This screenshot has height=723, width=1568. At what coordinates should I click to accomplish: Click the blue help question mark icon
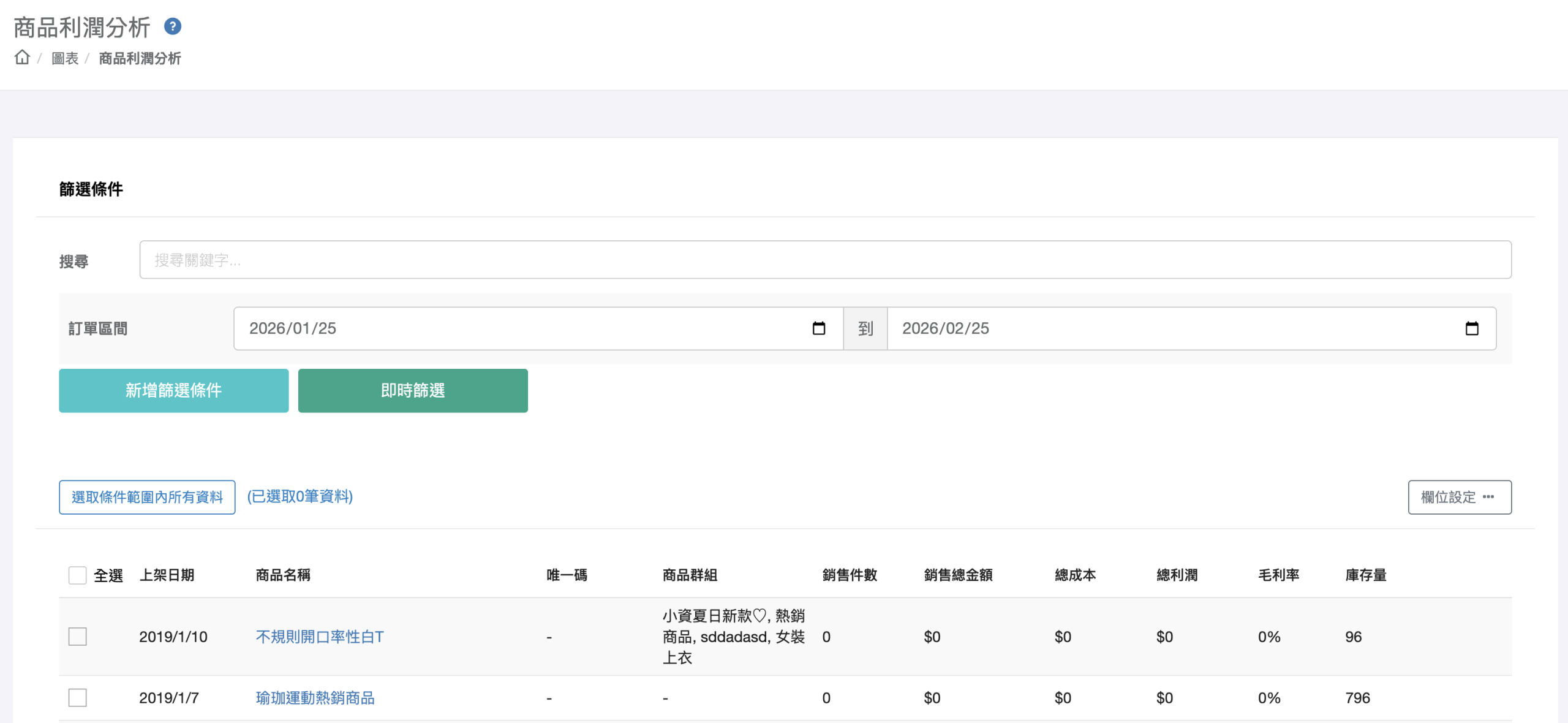pyautogui.click(x=173, y=26)
